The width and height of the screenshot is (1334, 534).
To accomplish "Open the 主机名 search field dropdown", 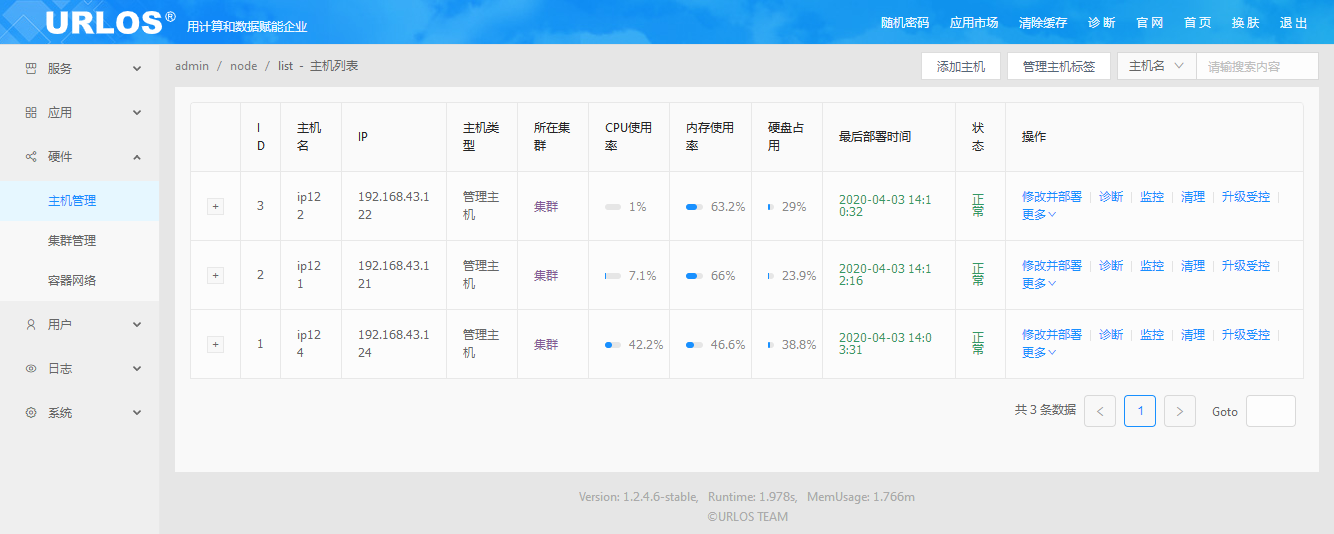I will (1156, 66).
